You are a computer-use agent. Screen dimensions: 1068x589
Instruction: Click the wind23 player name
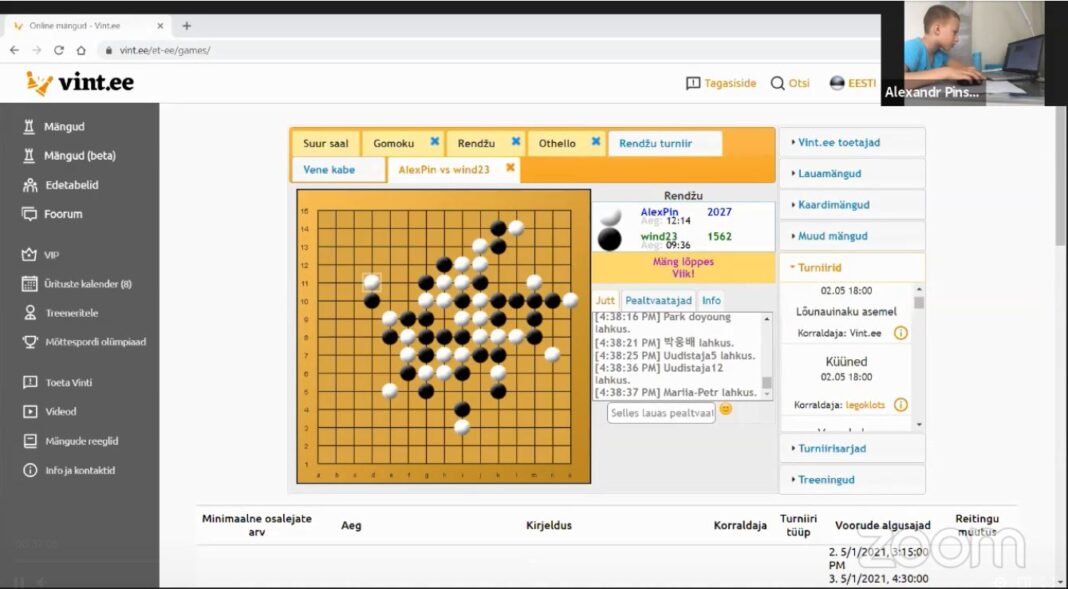(659, 236)
